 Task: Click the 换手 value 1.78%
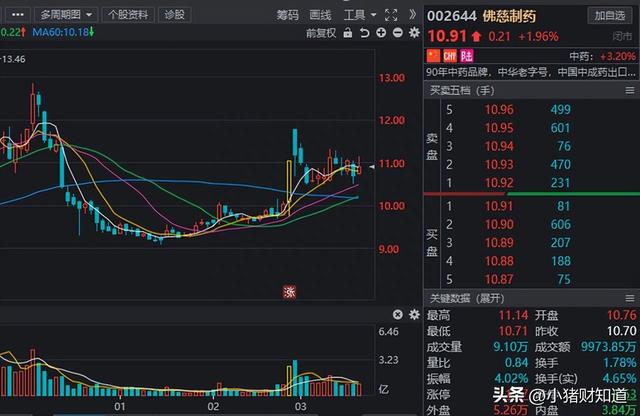pyautogui.click(x=620, y=363)
